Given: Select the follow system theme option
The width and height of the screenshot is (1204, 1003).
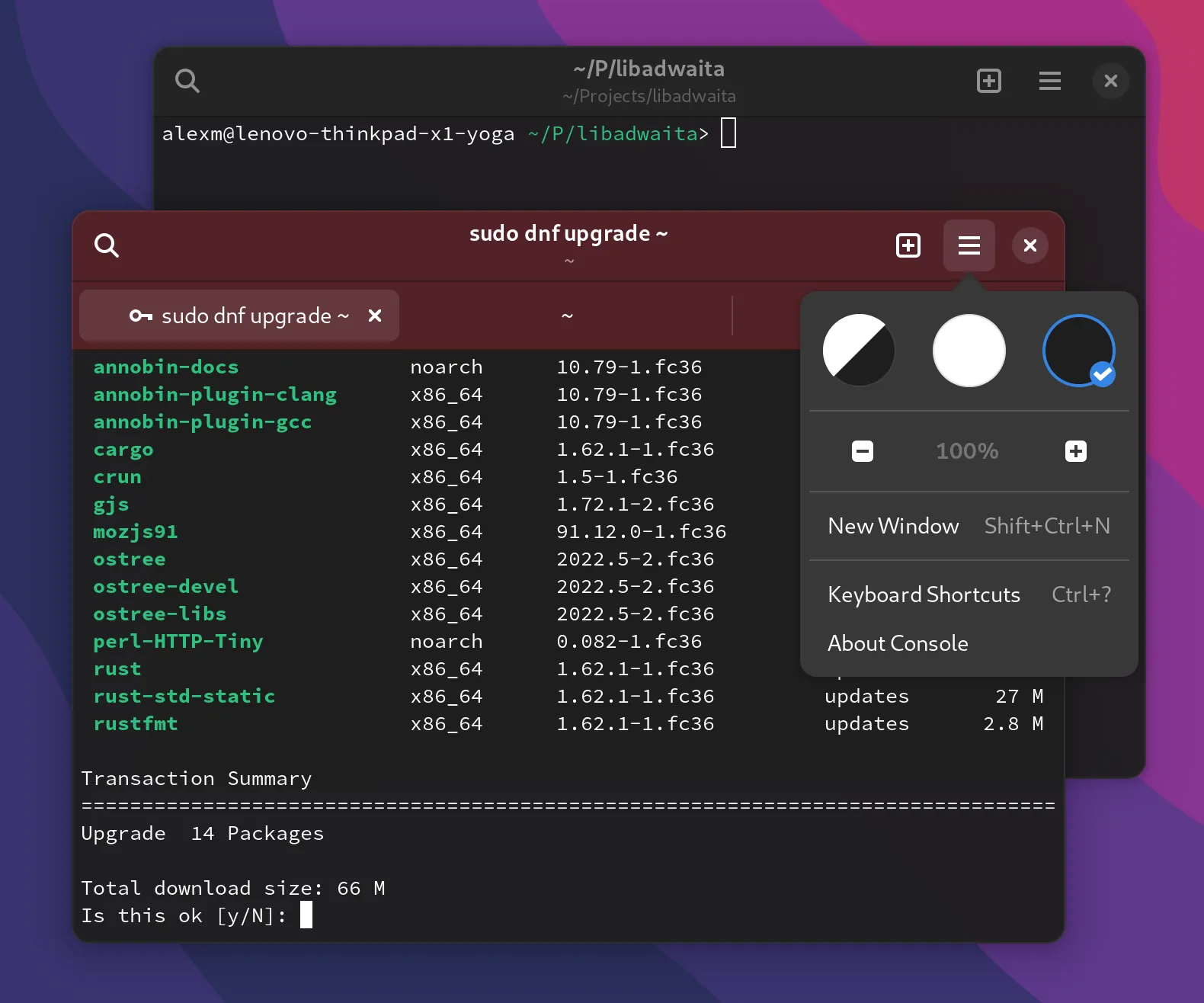Looking at the screenshot, I should pos(859,351).
